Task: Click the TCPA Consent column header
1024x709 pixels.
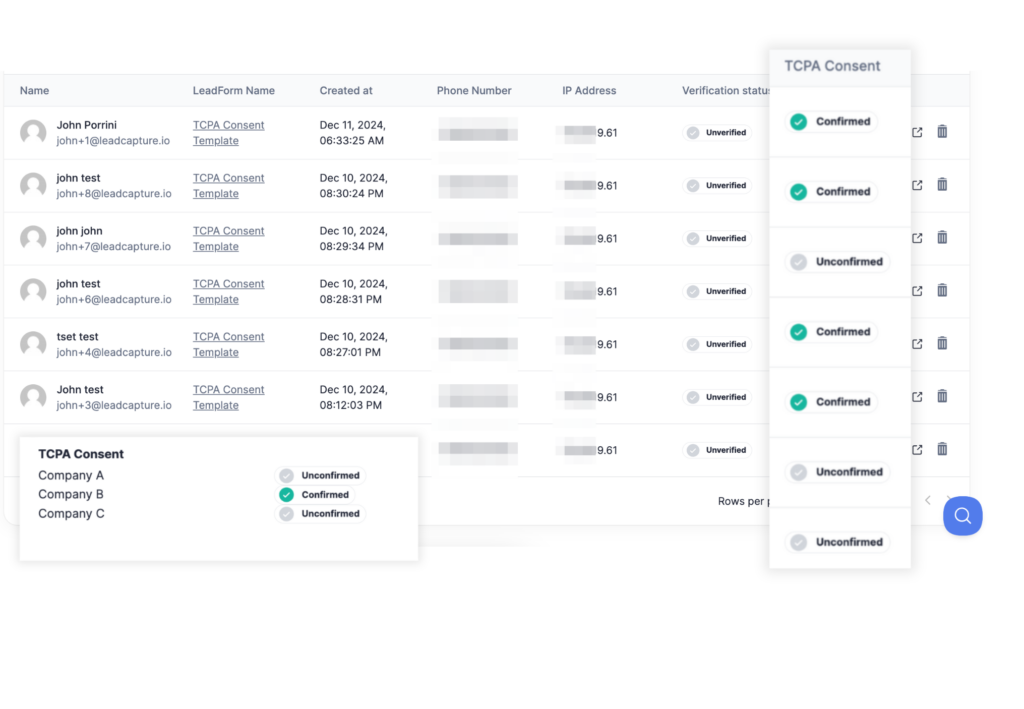Action: pos(832,66)
